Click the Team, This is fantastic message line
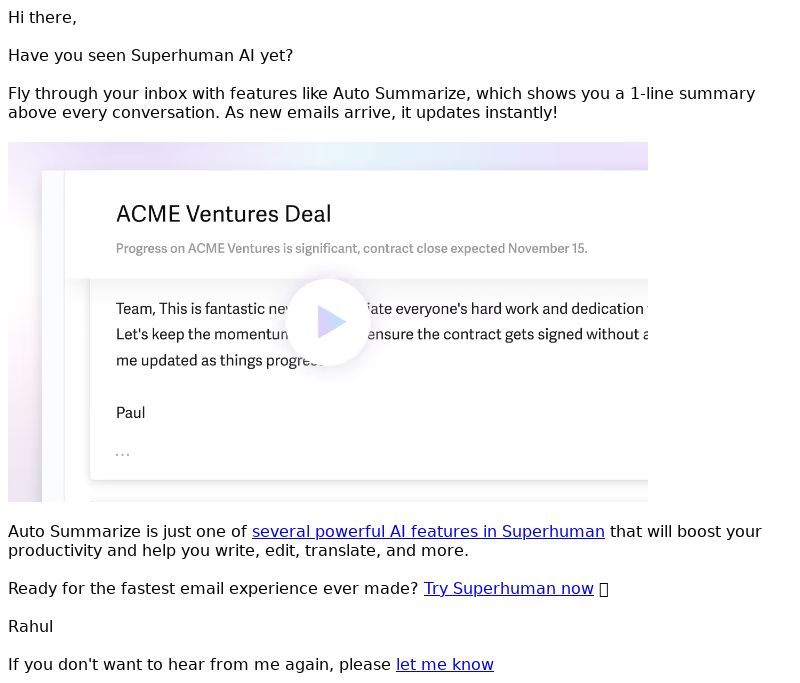Screen dimensions: 800x683 (382, 309)
